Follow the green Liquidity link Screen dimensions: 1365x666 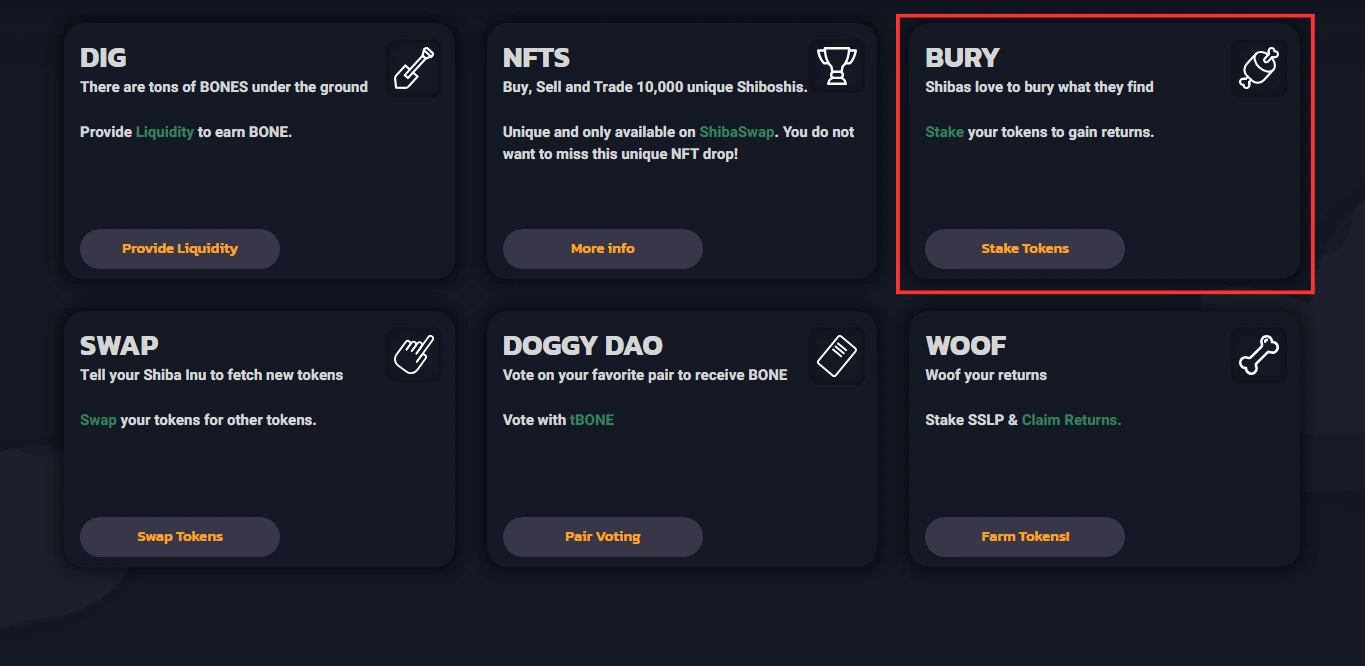pos(165,132)
